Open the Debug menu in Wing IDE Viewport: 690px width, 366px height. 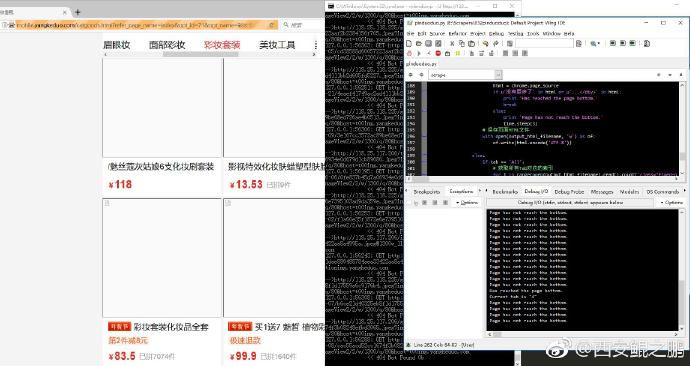pyautogui.click(x=496, y=33)
